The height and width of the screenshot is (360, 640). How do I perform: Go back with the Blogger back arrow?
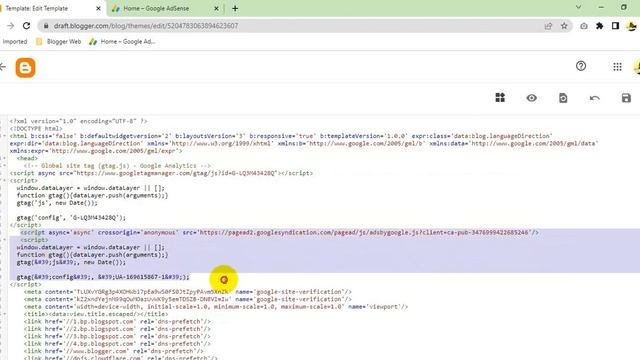pos(3,67)
